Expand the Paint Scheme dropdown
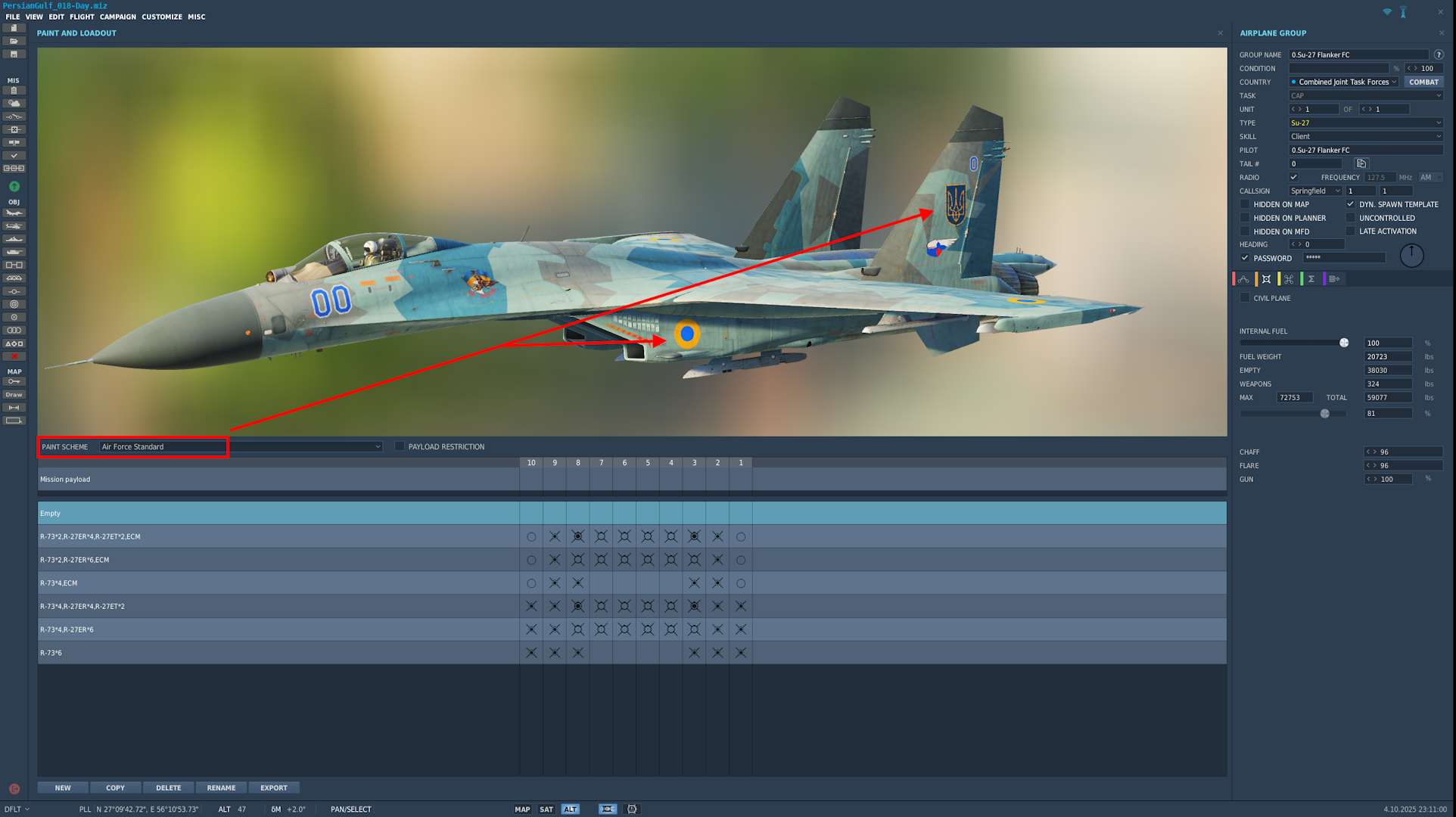The image size is (1456, 817). (378, 446)
